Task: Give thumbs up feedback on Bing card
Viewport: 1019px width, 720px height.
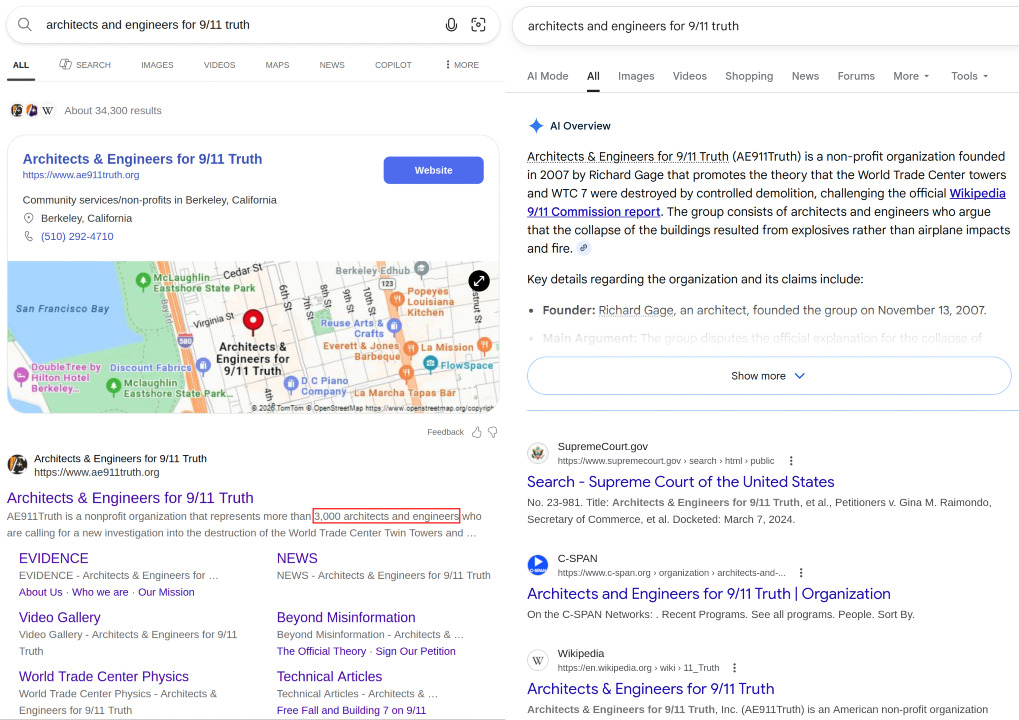Action: pos(476,432)
